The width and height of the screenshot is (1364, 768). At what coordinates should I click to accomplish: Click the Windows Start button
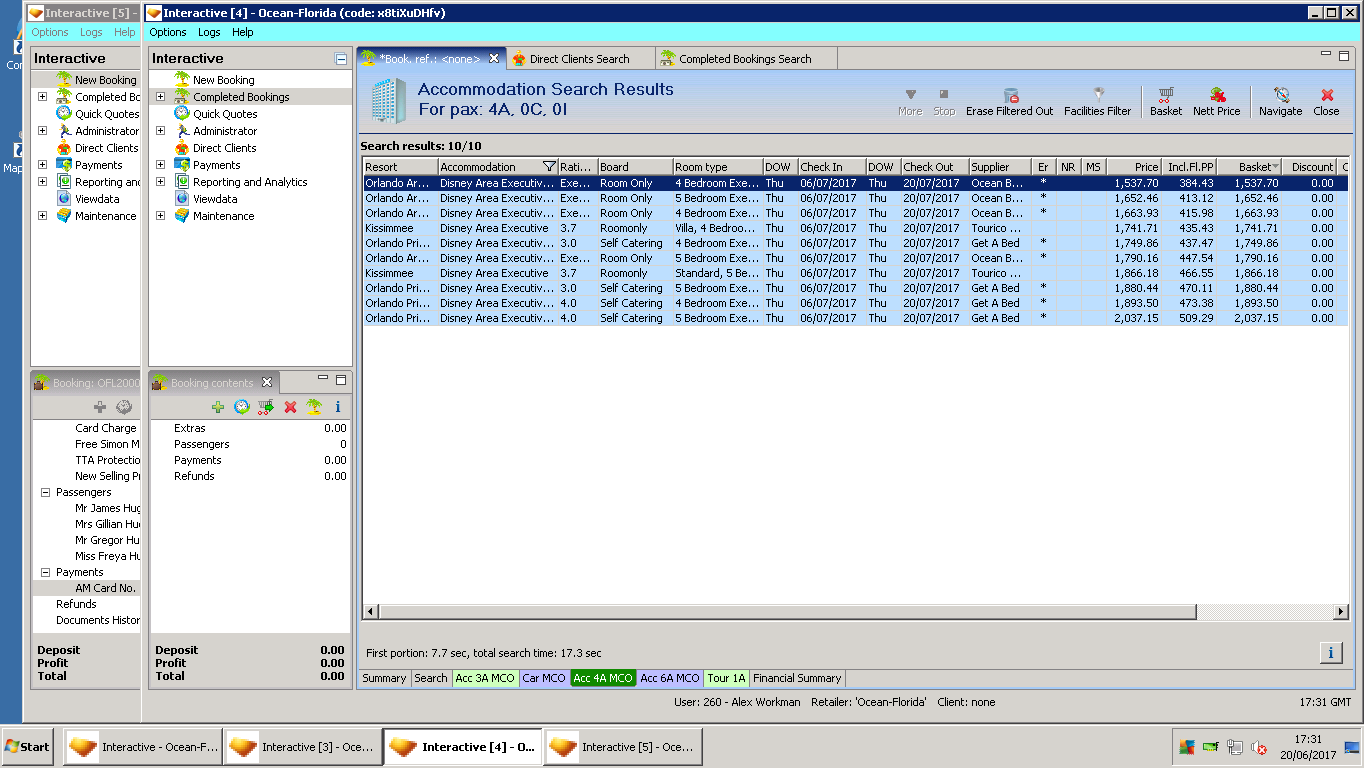(x=27, y=747)
